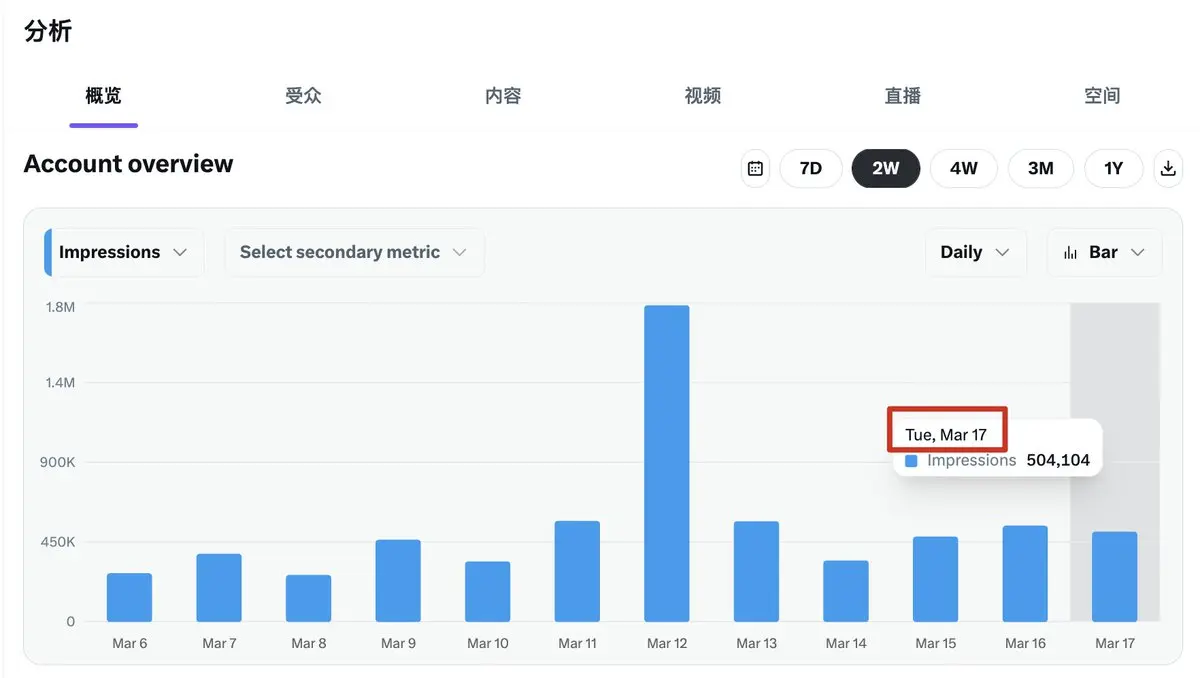Click the tall Mar 12 bar
The image size is (1200, 678).
coord(667,464)
